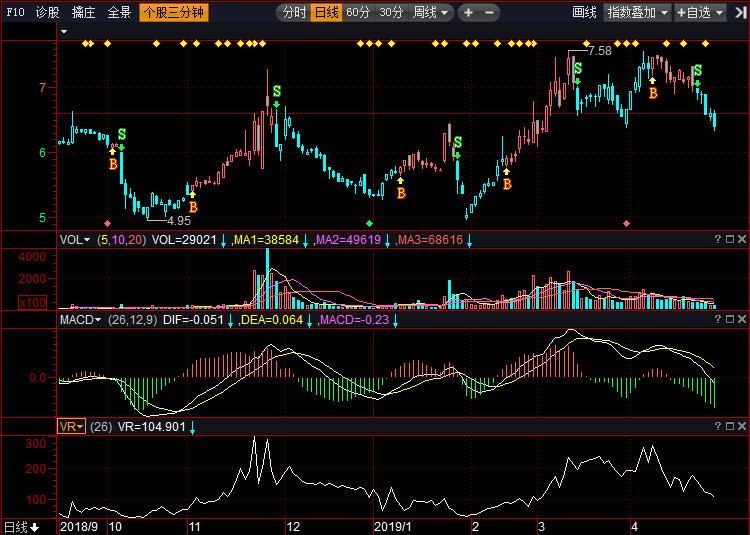
Task: Click the S sell signal in late April
Action: point(698,70)
